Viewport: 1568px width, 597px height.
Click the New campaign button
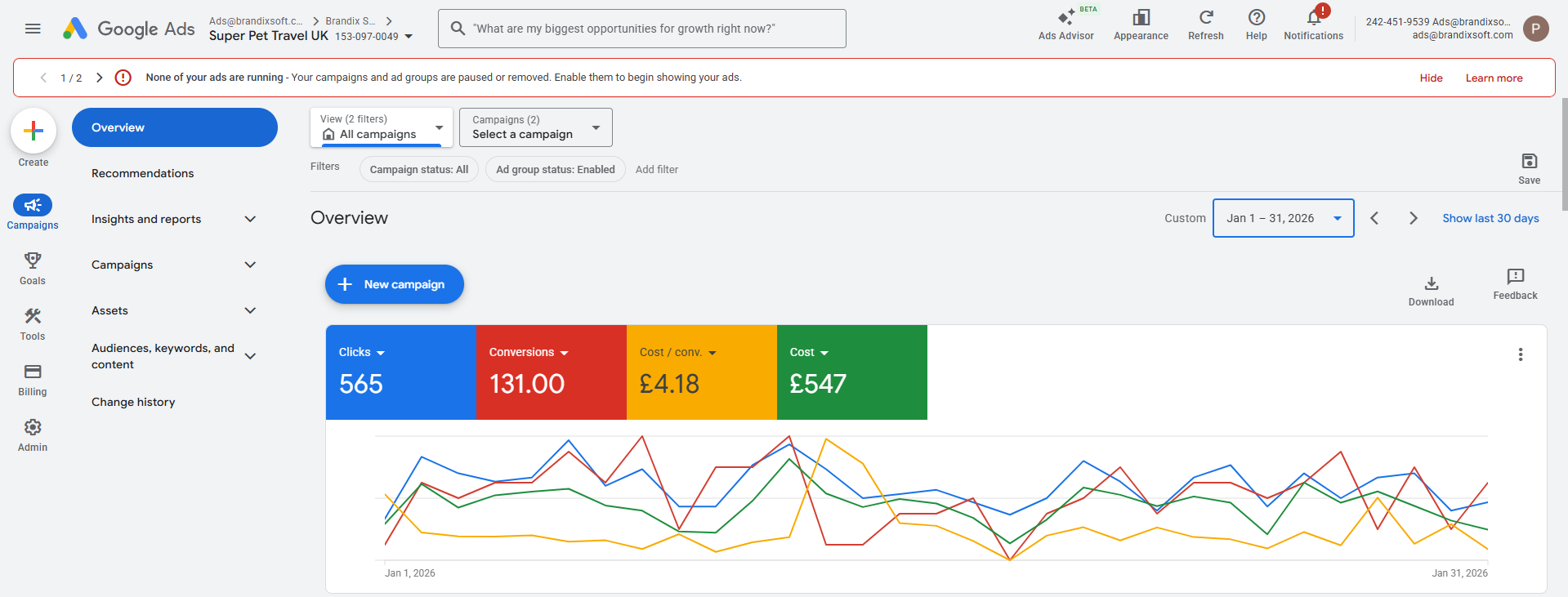[394, 284]
